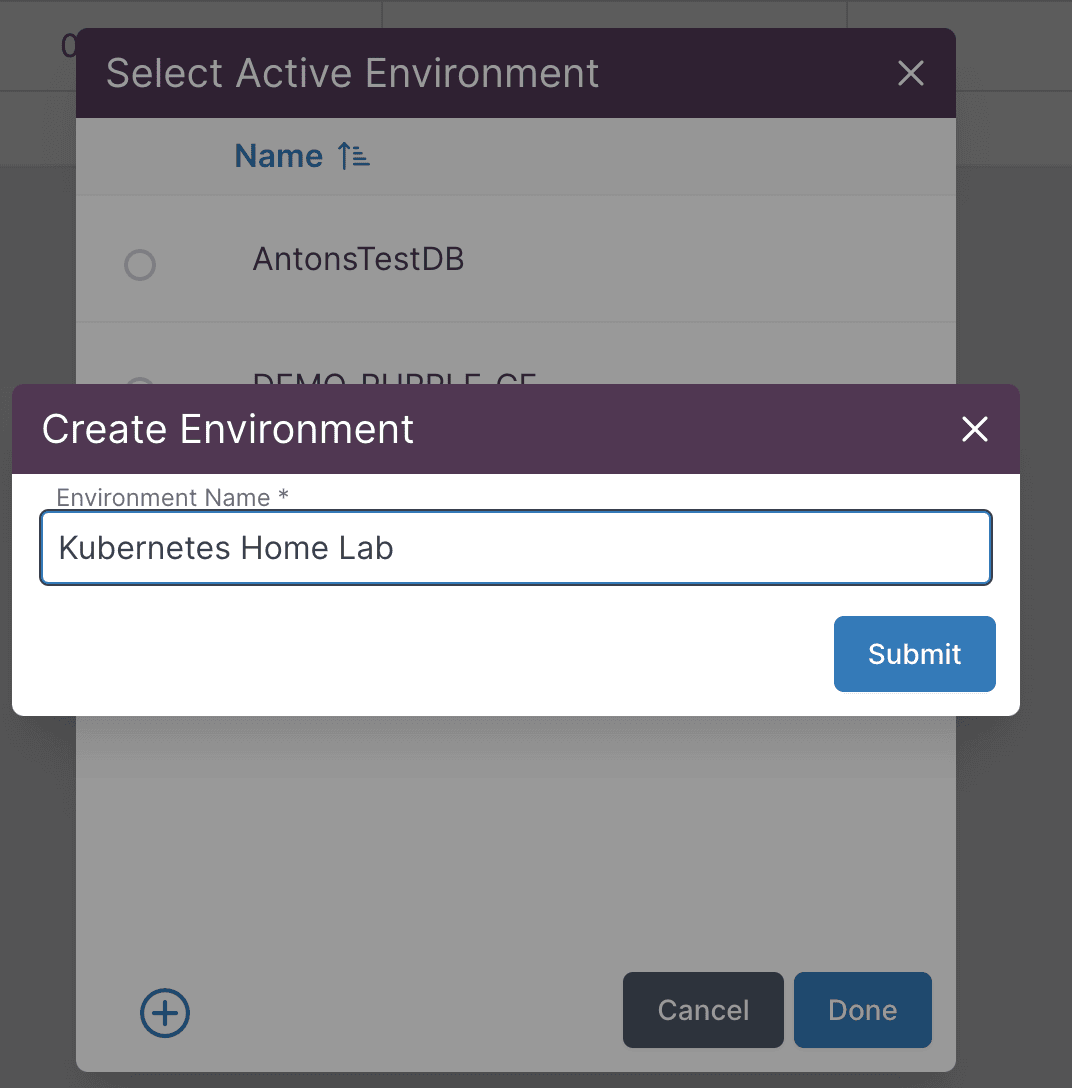Viewport: 1072px width, 1088px height.
Task: Close the Select Active Environment dialog
Action: (910, 73)
